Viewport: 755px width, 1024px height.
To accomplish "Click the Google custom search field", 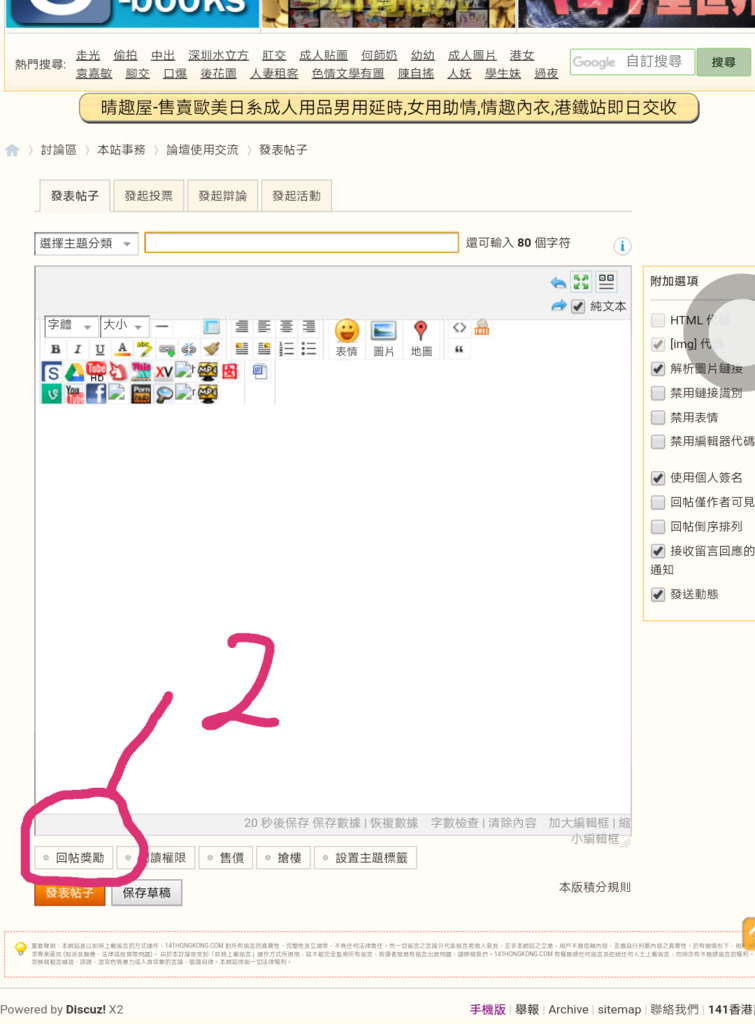I will pos(632,62).
